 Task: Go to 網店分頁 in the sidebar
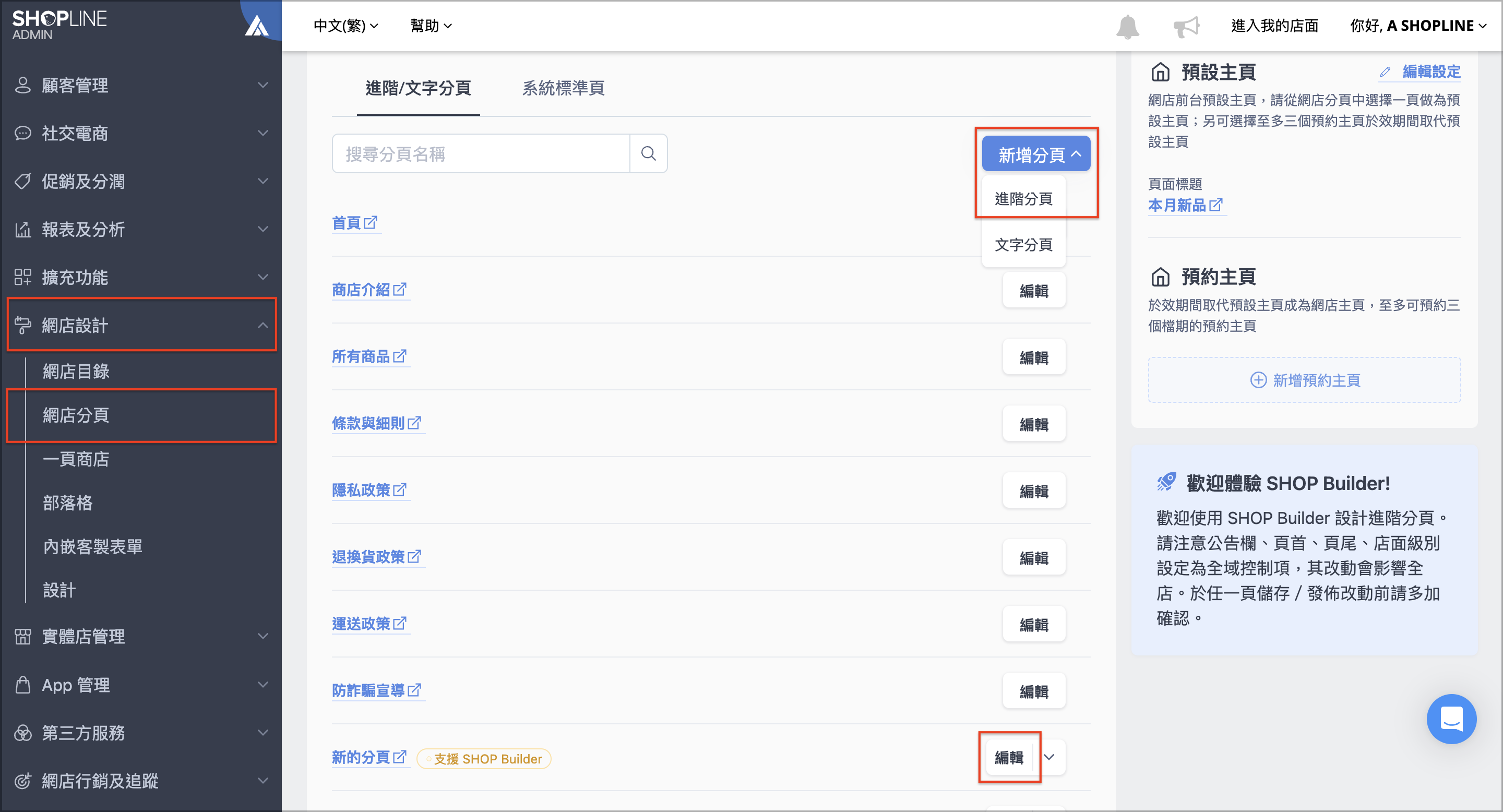click(x=76, y=415)
